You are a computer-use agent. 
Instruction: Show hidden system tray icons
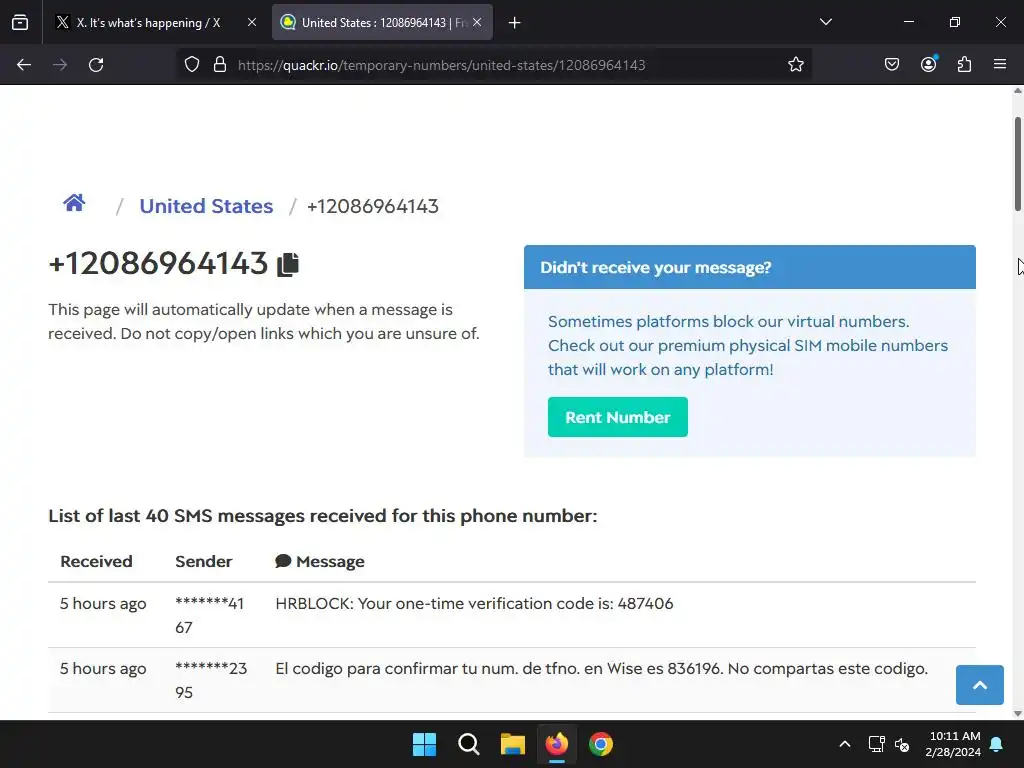tap(844, 744)
